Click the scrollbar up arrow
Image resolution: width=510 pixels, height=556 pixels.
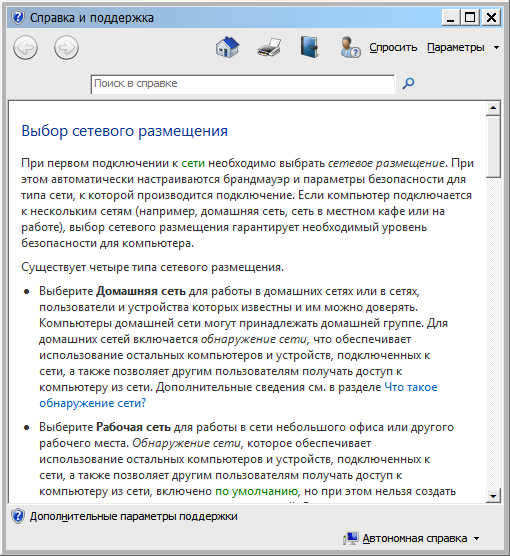coord(493,108)
